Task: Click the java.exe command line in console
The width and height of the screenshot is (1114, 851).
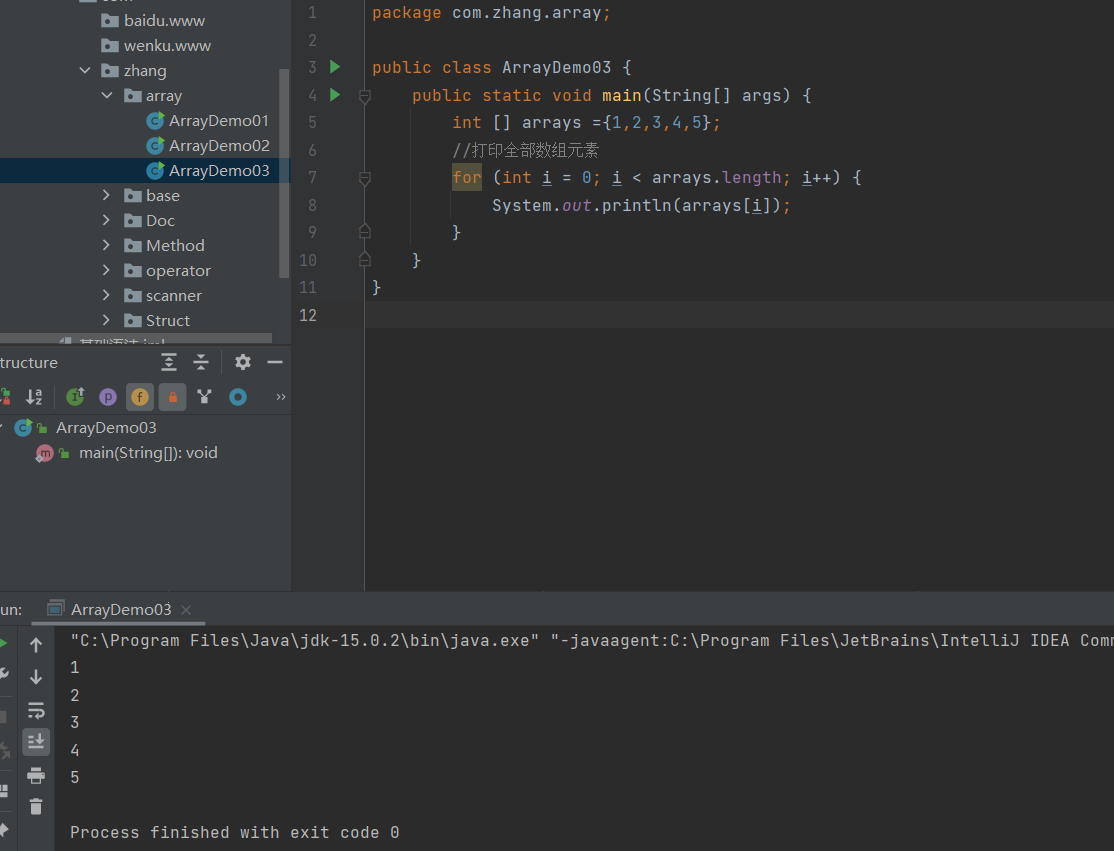Action: tap(591, 641)
